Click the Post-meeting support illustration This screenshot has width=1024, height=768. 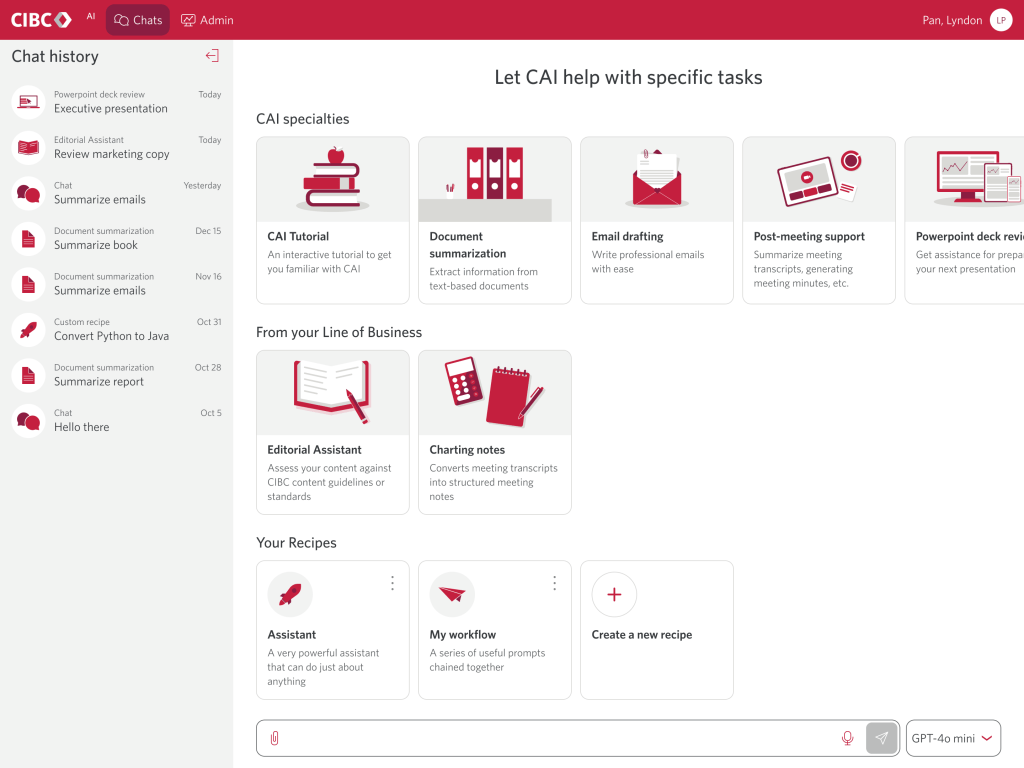coord(819,180)
